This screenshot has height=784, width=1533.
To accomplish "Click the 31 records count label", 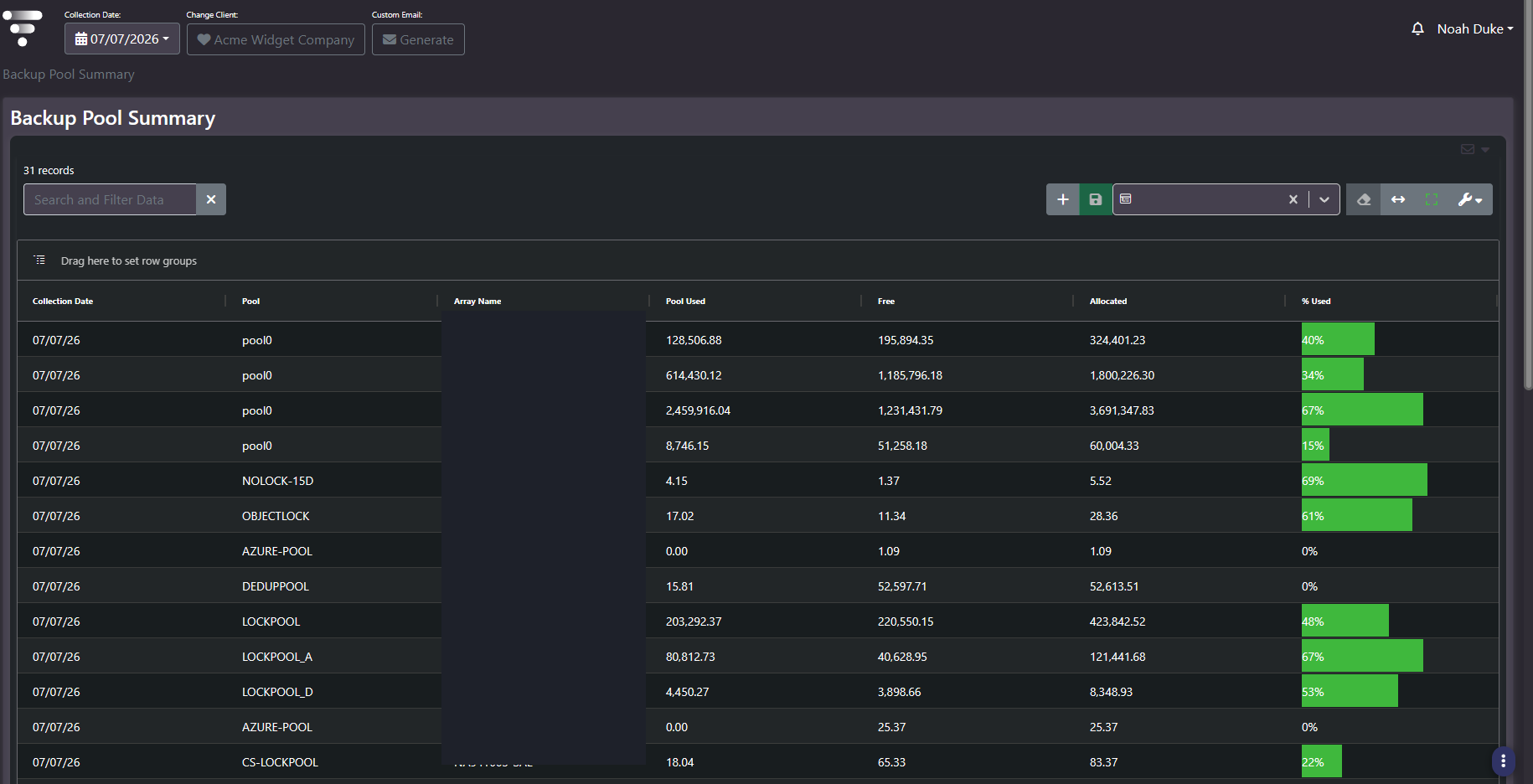I will (49, 170).
